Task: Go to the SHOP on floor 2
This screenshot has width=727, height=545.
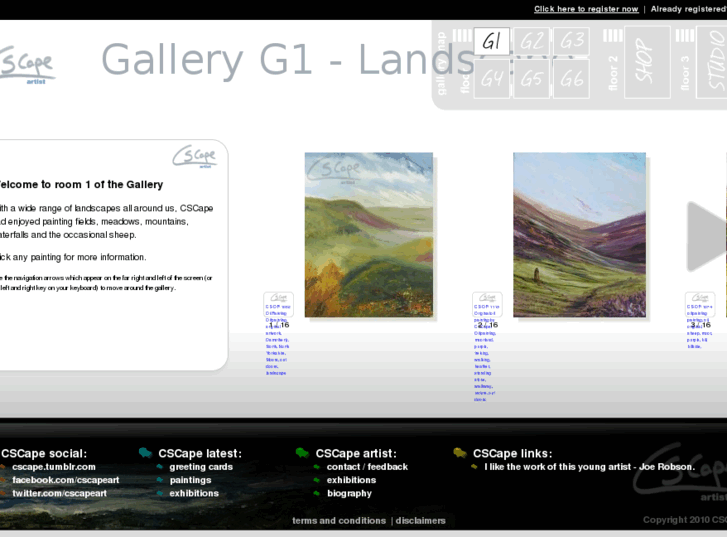Action: click(x=647, y=62)
